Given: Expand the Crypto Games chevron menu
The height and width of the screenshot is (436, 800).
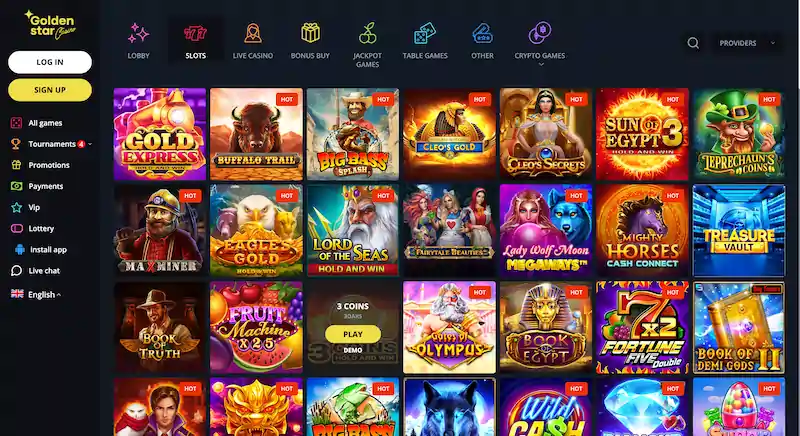Looking at the screenshot, I should click(541, 64).
